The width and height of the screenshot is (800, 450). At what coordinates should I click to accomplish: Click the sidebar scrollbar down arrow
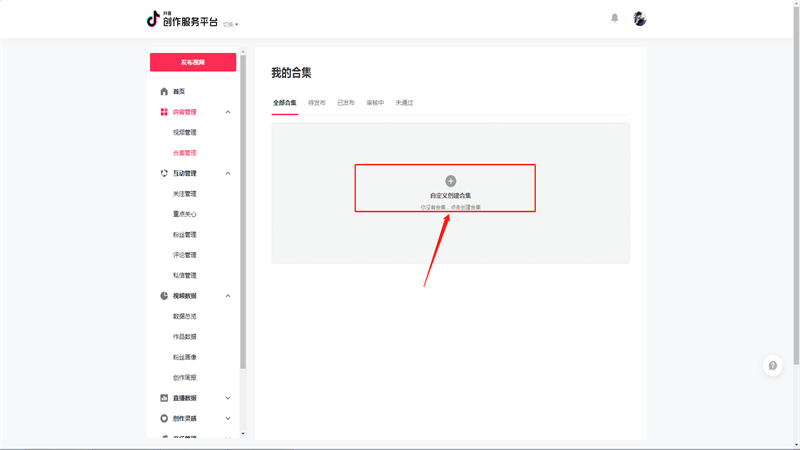pos(243,434)
